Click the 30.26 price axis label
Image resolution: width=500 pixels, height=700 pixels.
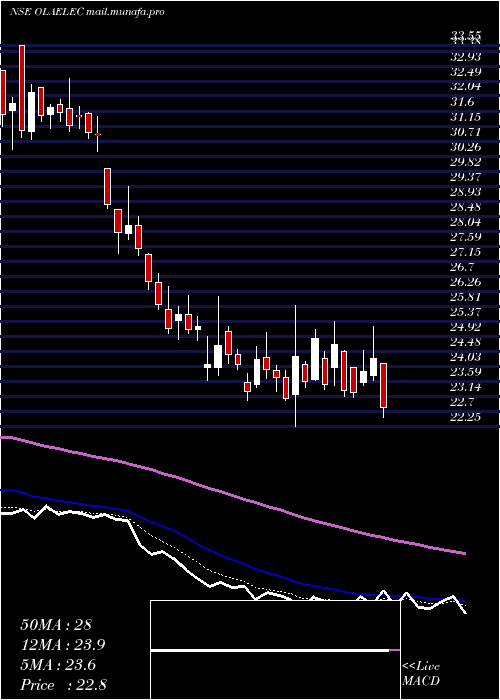coord(466,147)
